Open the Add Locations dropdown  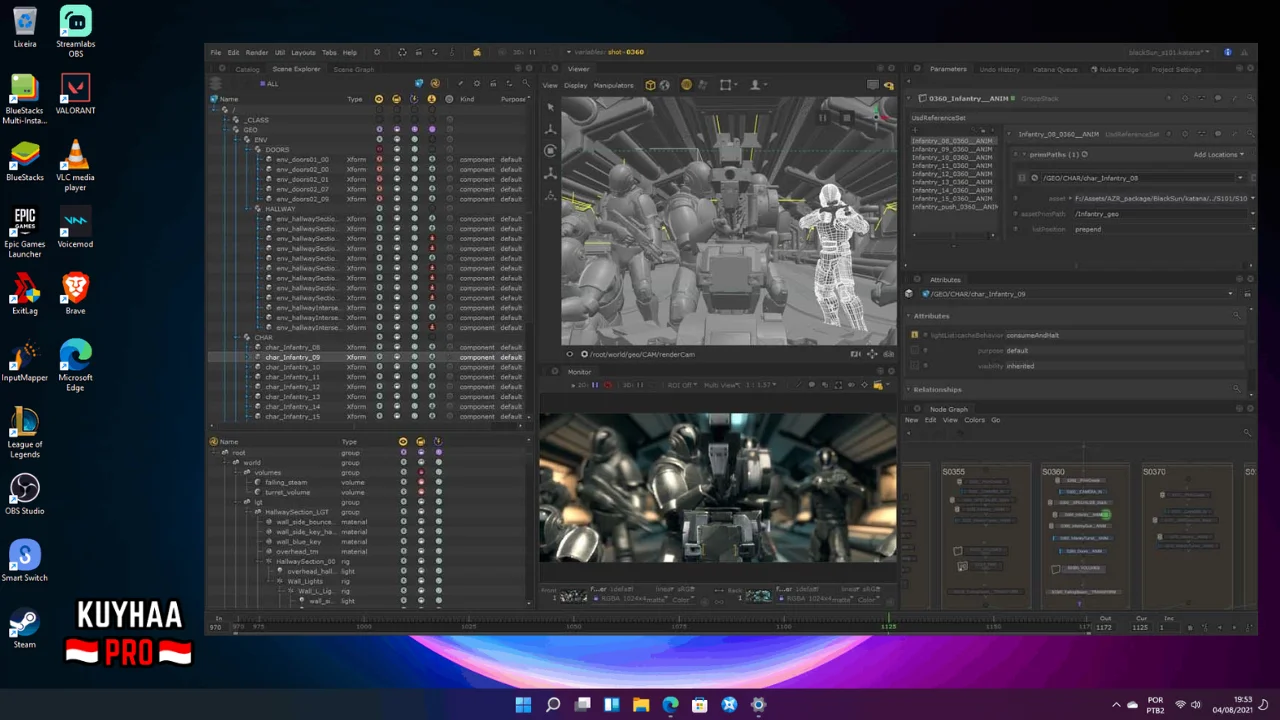pyautogui.click(x=1219, y=155)
